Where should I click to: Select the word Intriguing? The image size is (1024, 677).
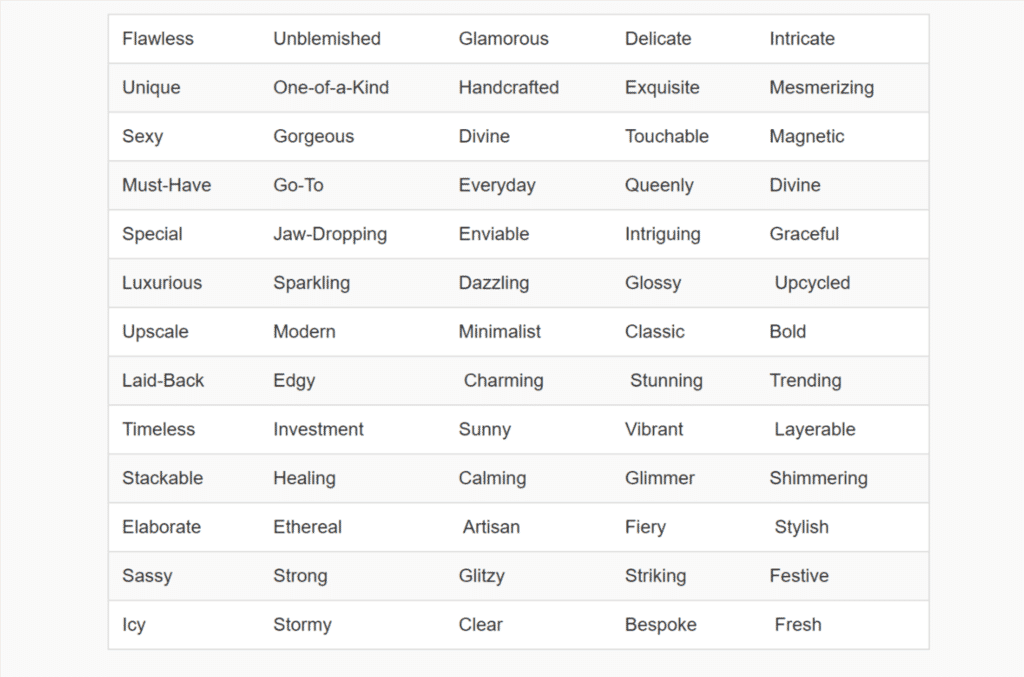pos(663,234)
